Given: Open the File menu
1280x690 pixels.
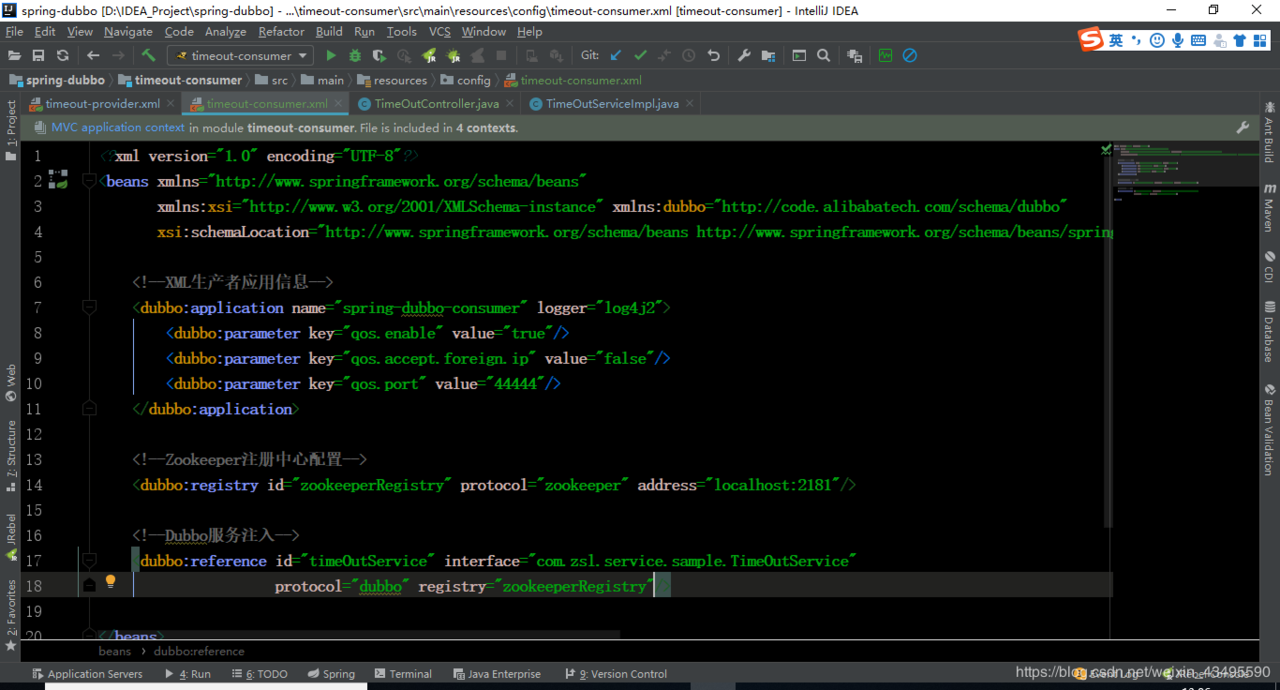Looking at the screenshot, I should (x=14, y=32).
